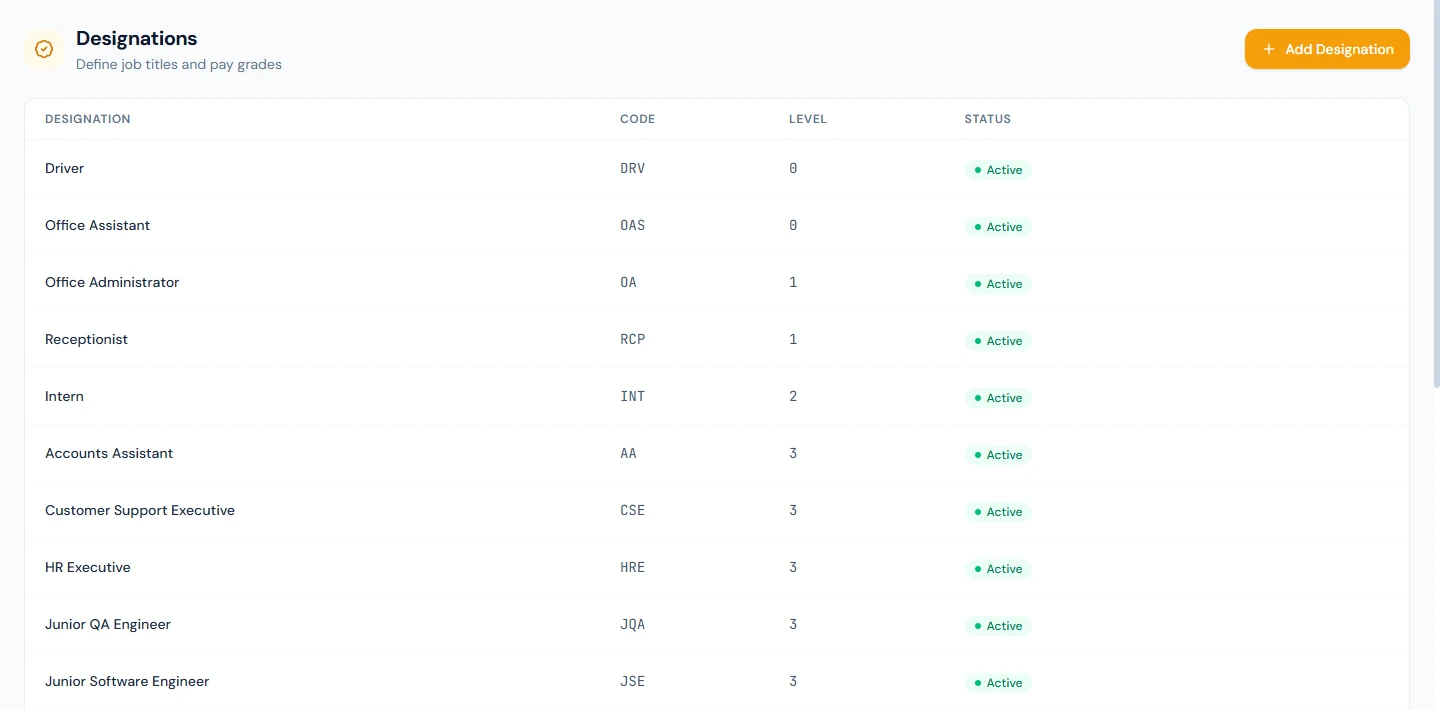Click Active badge for Junior Software Engineer
1440x710 pixels.
tap(998, 683)
